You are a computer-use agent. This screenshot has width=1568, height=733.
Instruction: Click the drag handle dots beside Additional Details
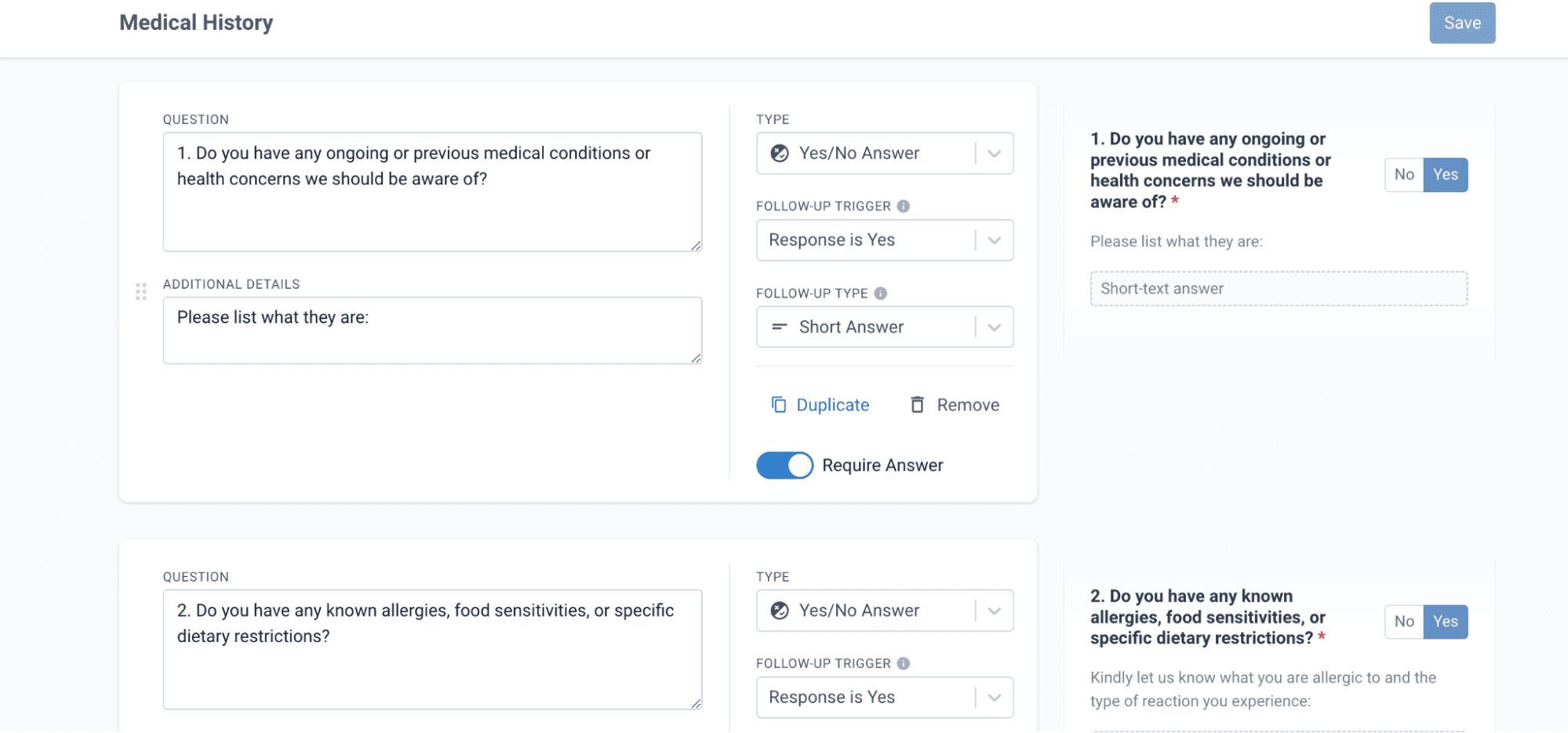pos(141,292)
